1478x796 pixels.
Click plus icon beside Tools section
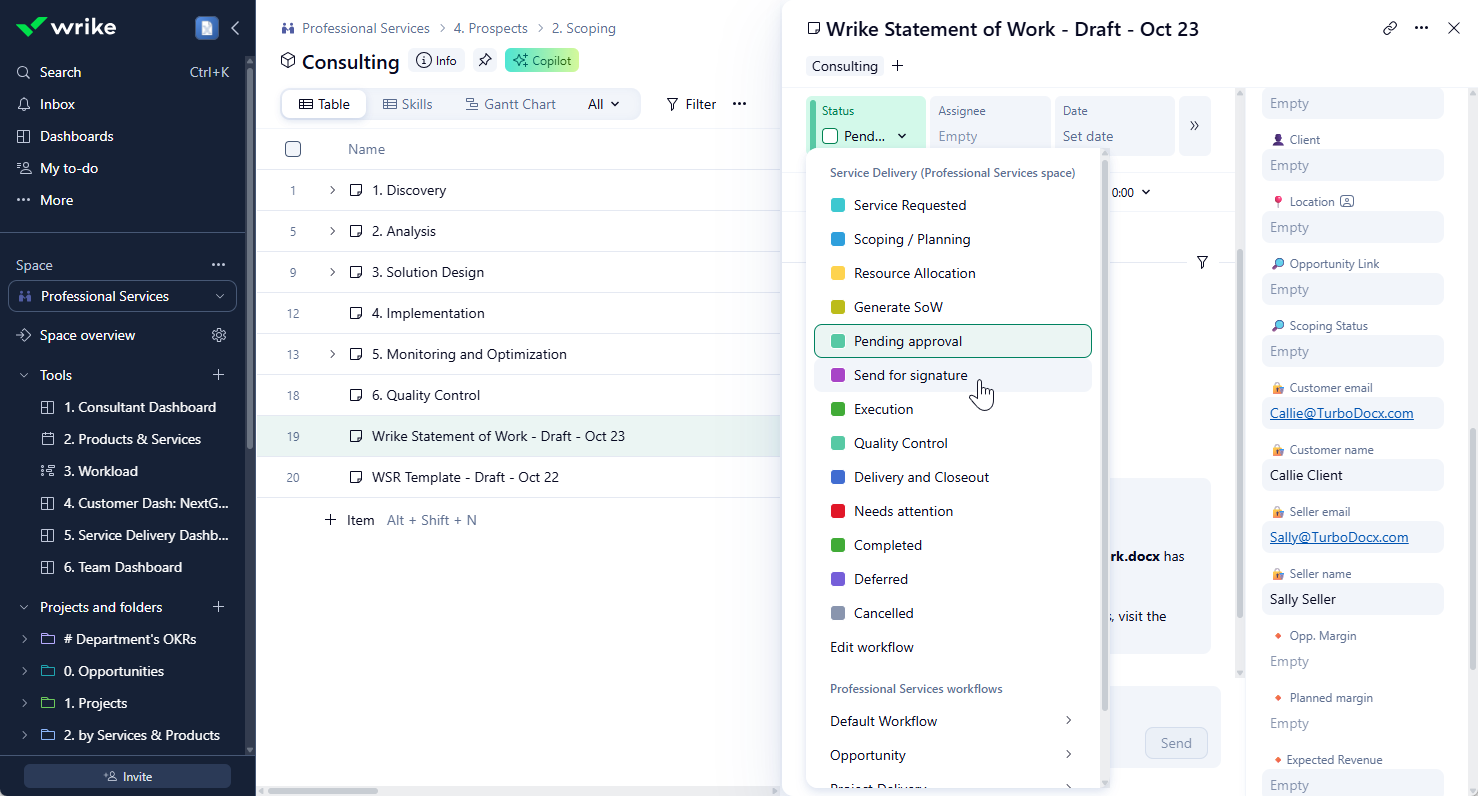pyautogui.click(x=219, y=375)
